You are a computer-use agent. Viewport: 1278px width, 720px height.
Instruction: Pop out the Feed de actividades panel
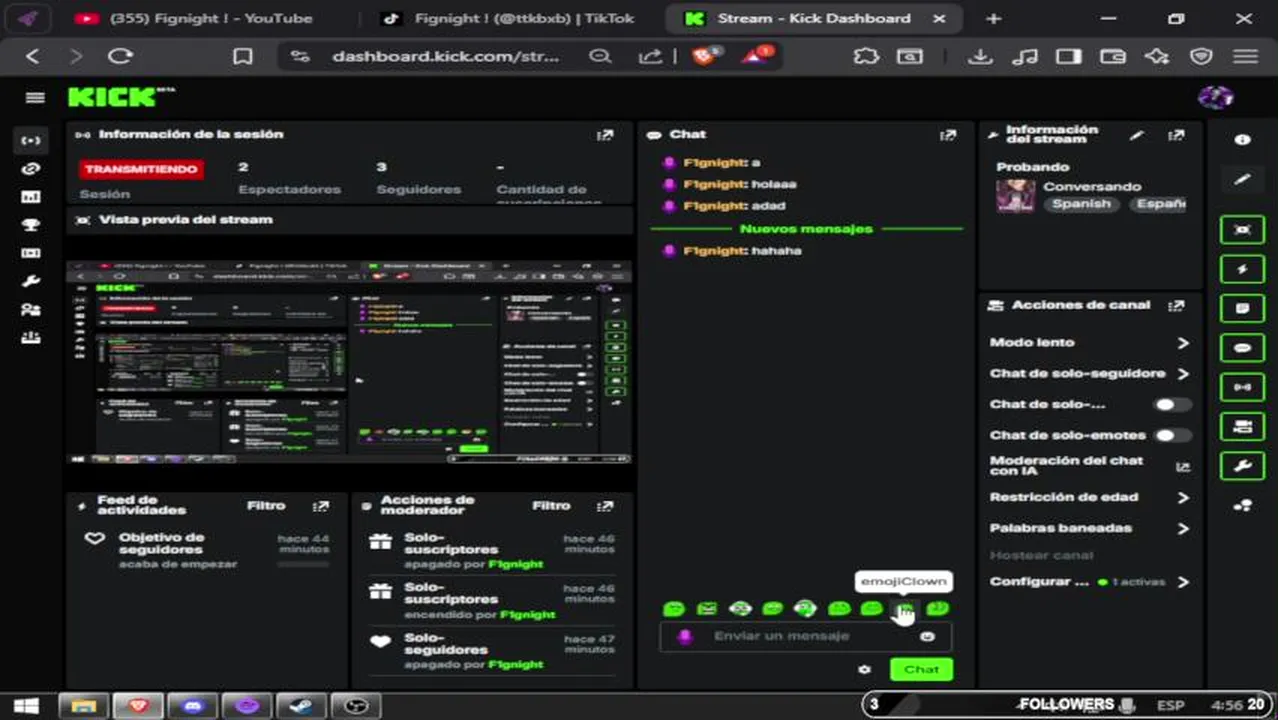pyautogui.click(x=321, y=506)
